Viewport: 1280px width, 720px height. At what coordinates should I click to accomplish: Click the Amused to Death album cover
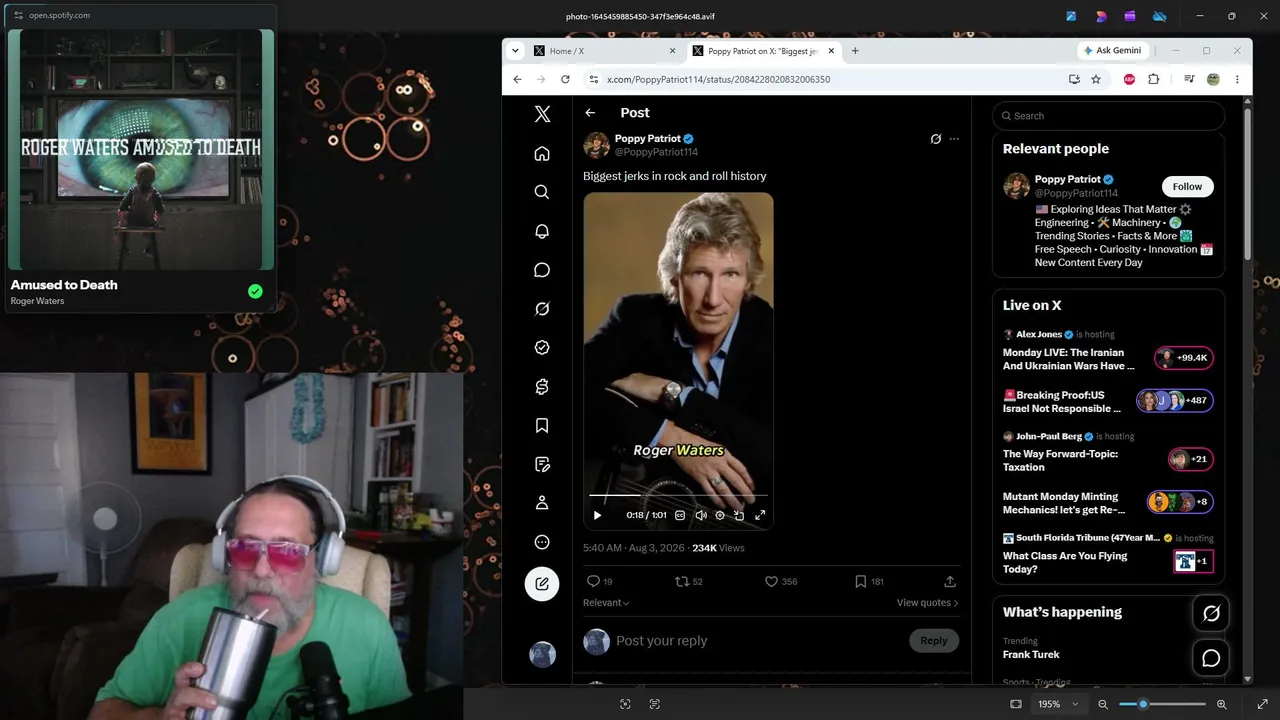(141, 149)
